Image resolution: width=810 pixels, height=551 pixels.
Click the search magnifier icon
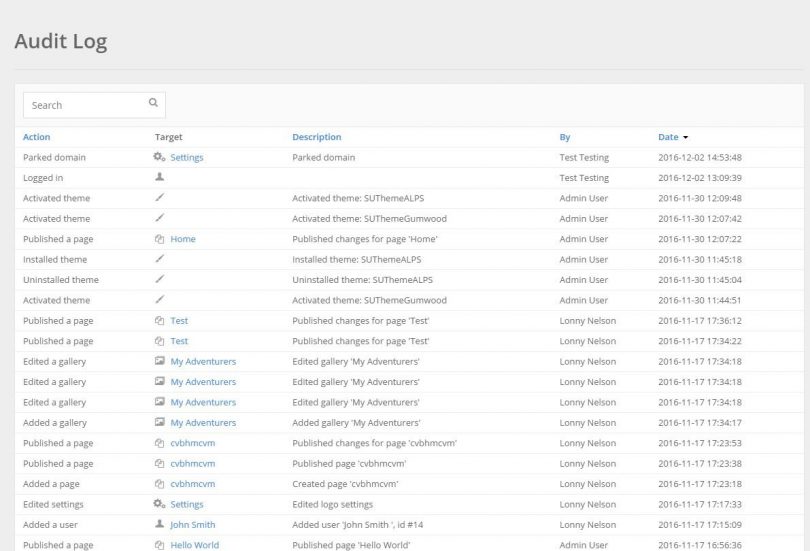153,102
